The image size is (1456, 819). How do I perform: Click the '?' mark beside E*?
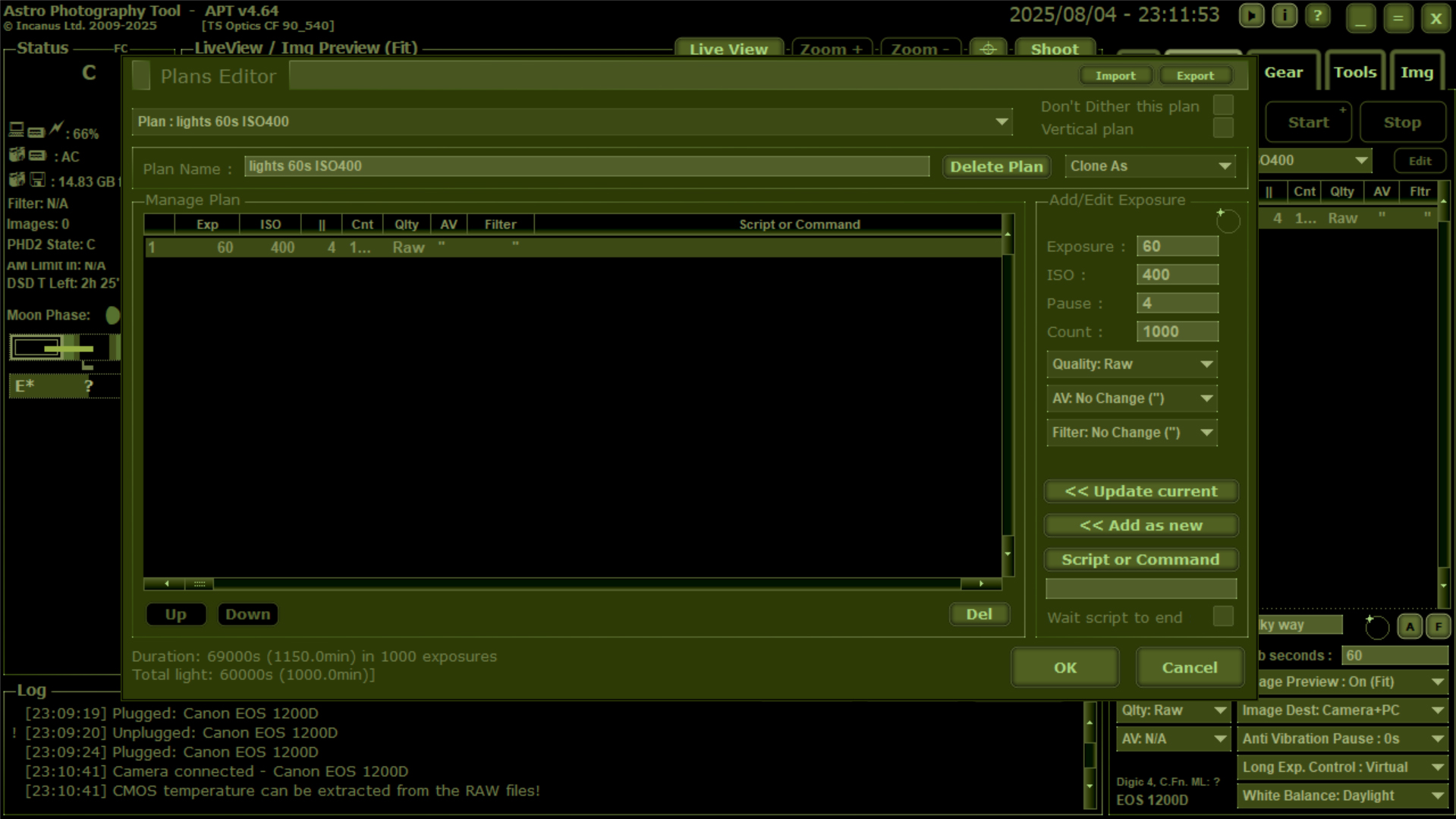pos(89,386)
